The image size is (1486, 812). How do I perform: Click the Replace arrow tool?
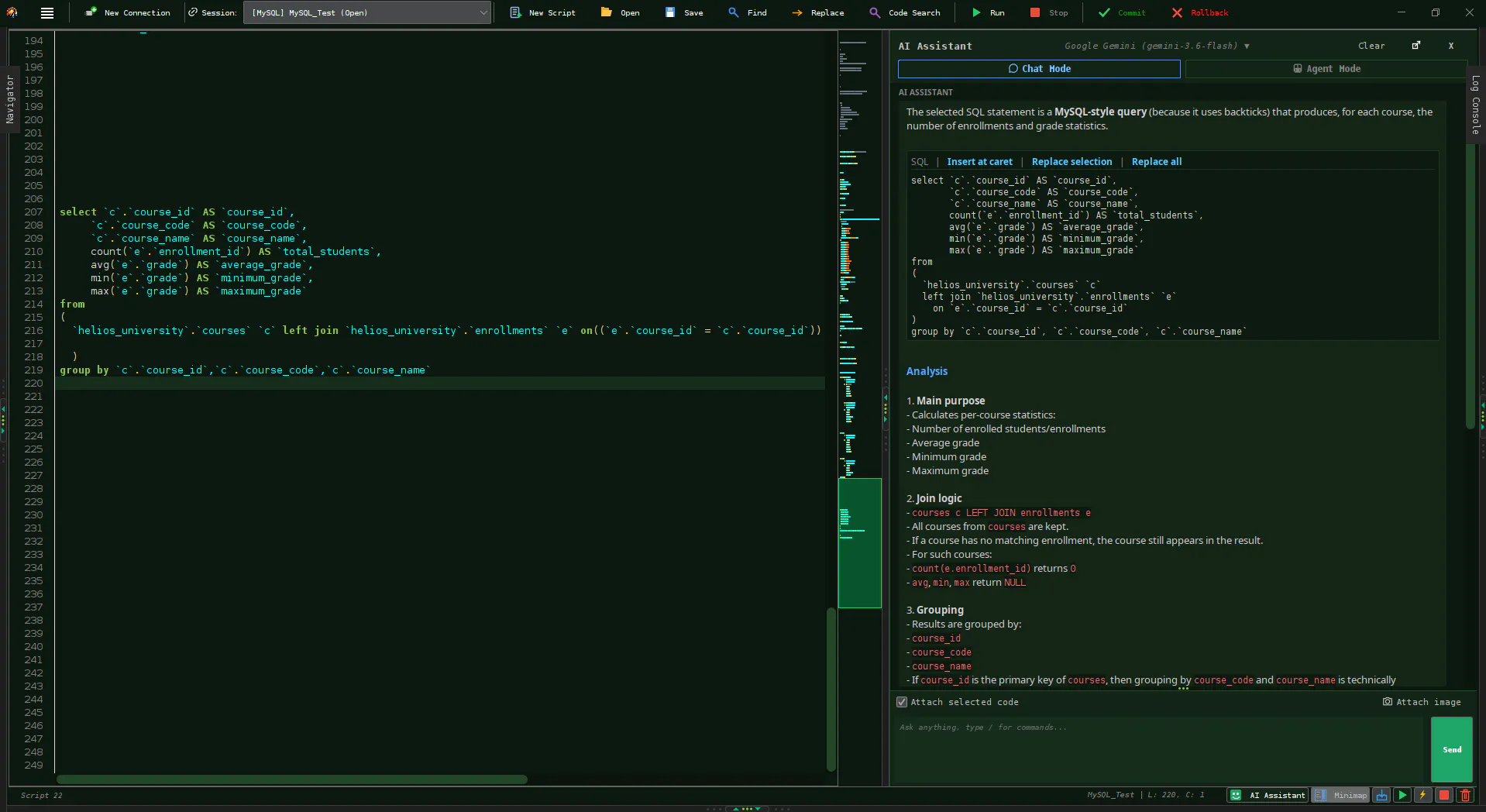point(818,12)
